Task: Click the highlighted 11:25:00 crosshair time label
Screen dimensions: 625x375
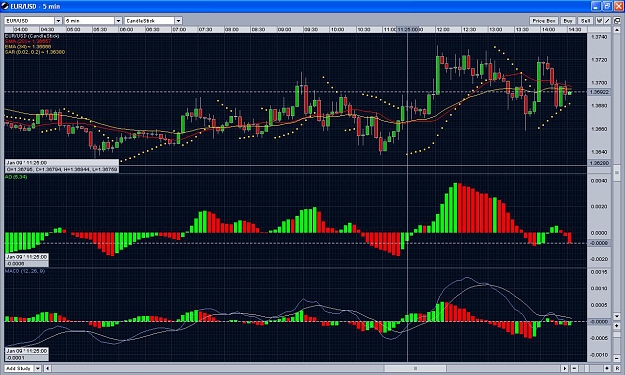Action: [408, 30]
